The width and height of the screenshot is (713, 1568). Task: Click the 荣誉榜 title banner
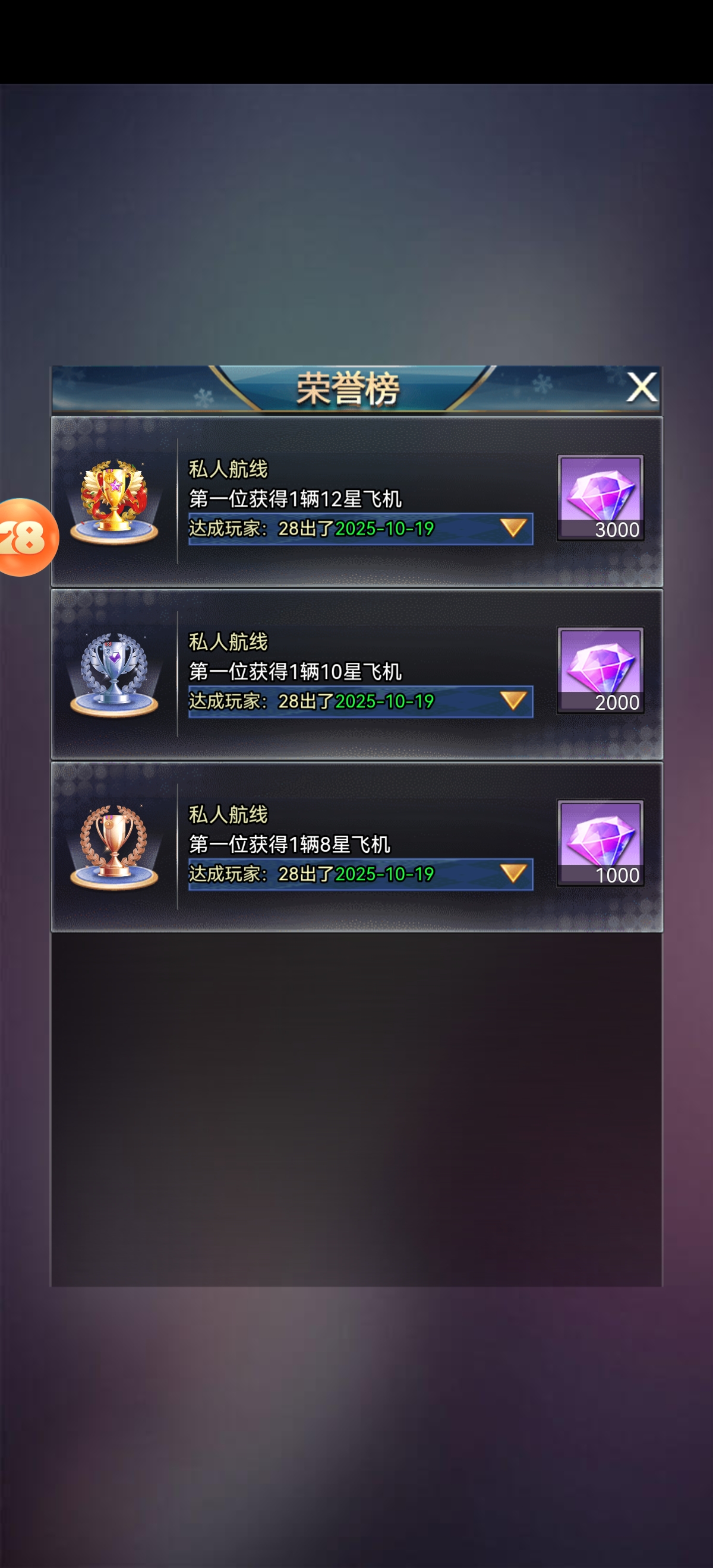(x=348, y=389)
